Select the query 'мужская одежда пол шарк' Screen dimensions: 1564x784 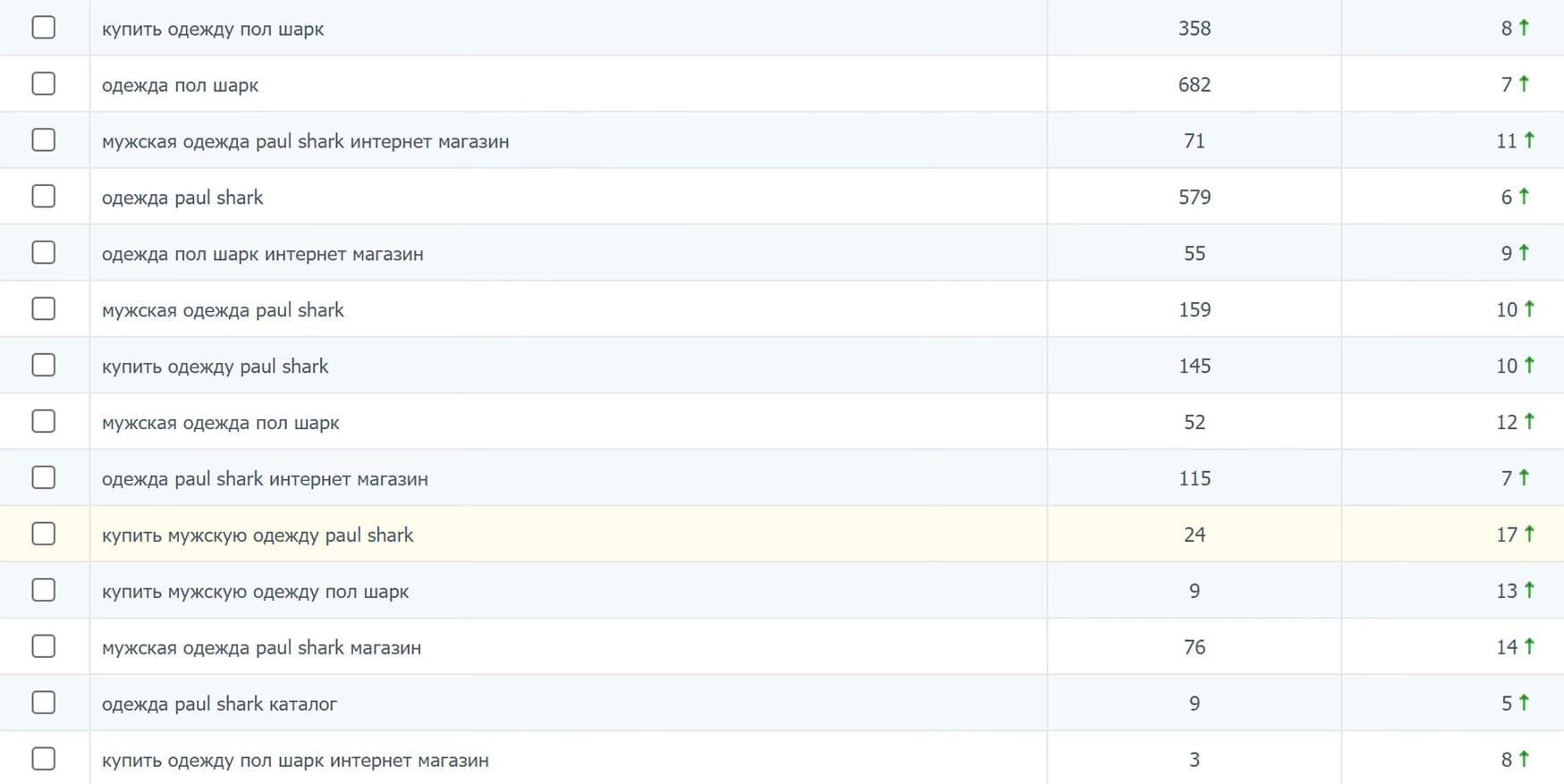pyautogui.click(x=220, y=423)
